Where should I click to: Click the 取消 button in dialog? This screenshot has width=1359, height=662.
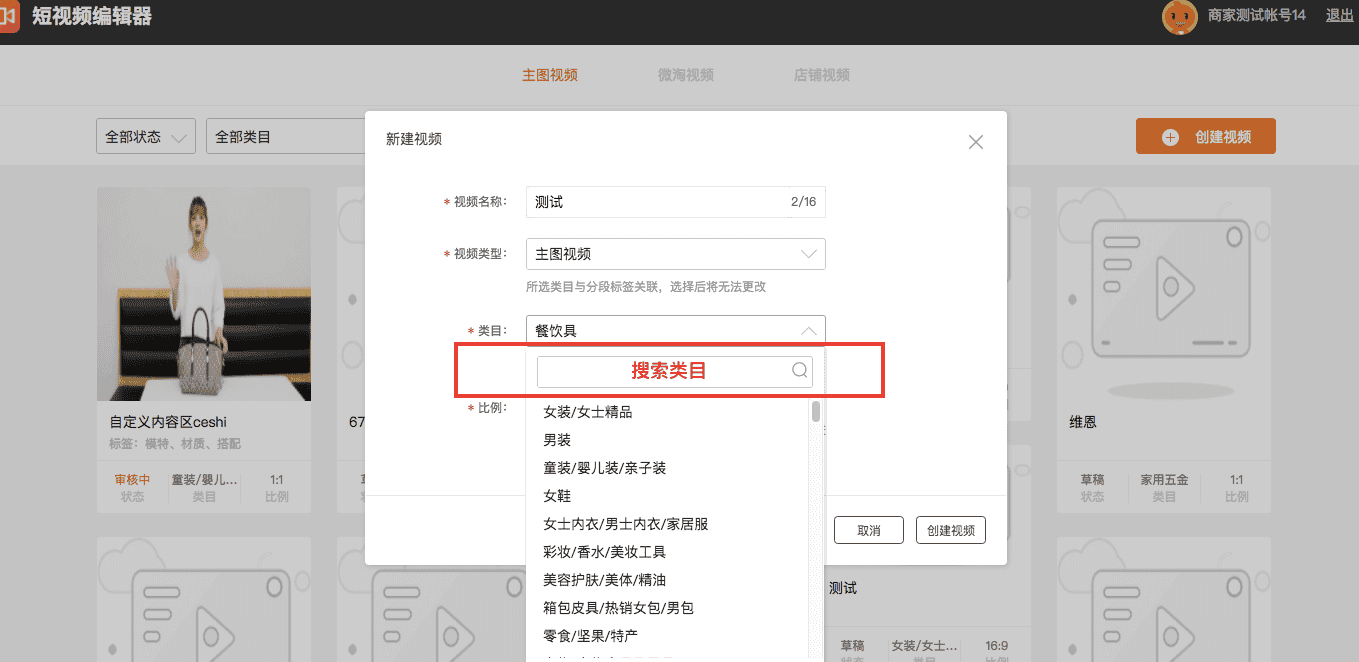click(x=868, y=531)
